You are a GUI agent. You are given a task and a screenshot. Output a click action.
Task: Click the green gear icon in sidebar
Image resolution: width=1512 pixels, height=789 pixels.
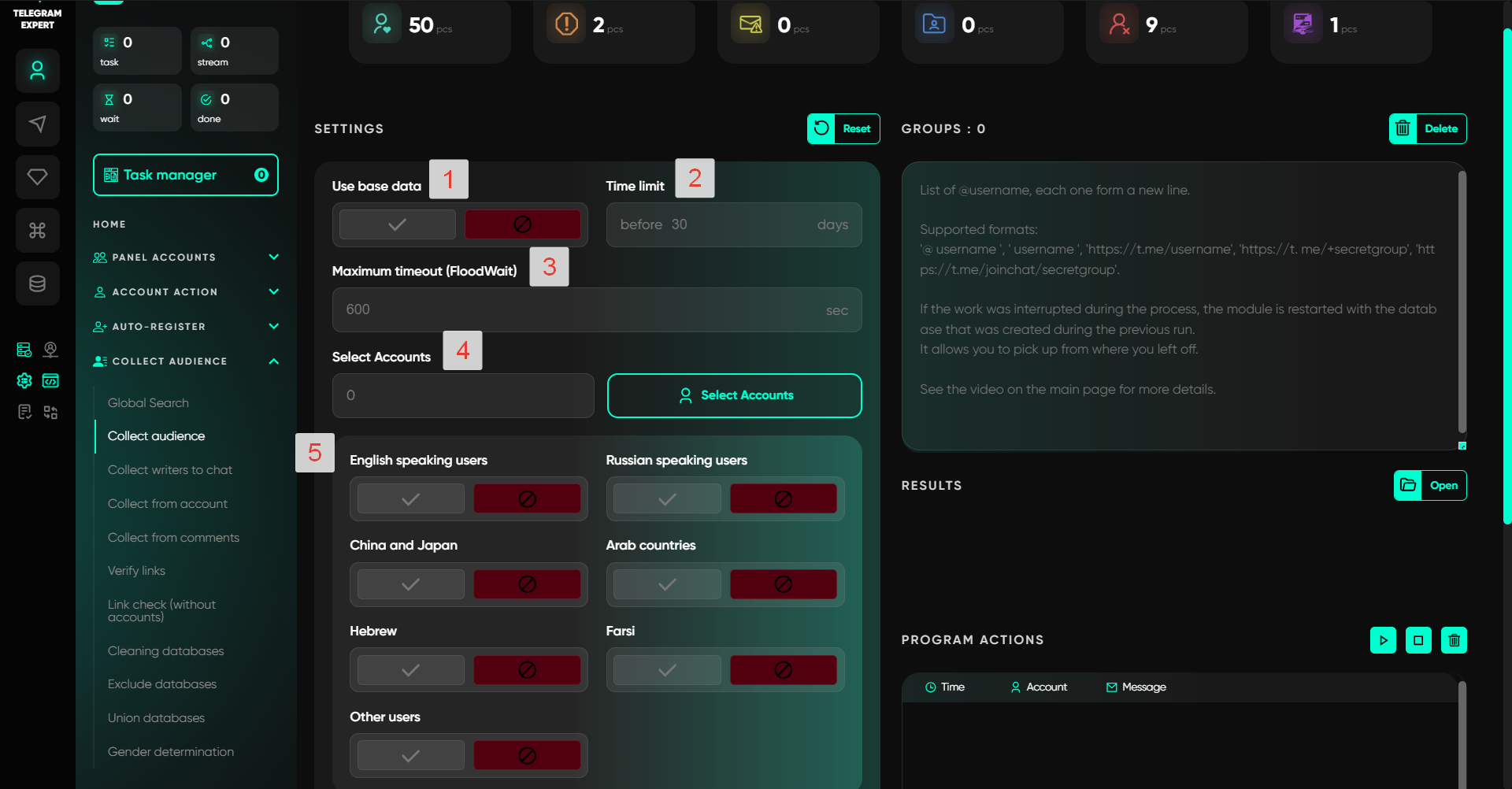(24, 381)
